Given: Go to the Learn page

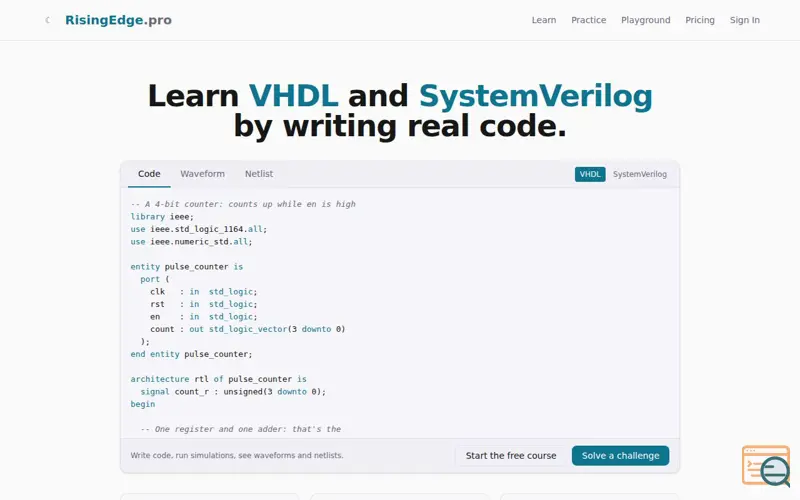Looking at the screenshot, I should click(x=544, y=20).
